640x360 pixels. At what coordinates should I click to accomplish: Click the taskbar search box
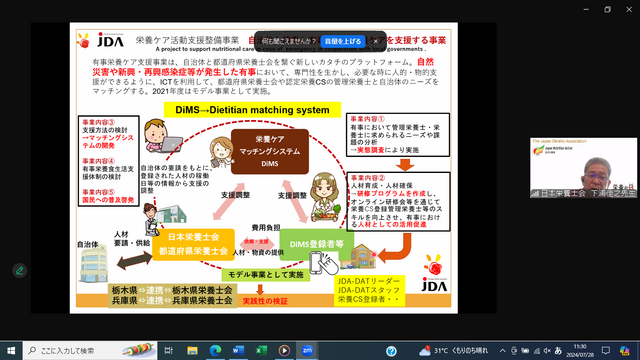[90, 350]
